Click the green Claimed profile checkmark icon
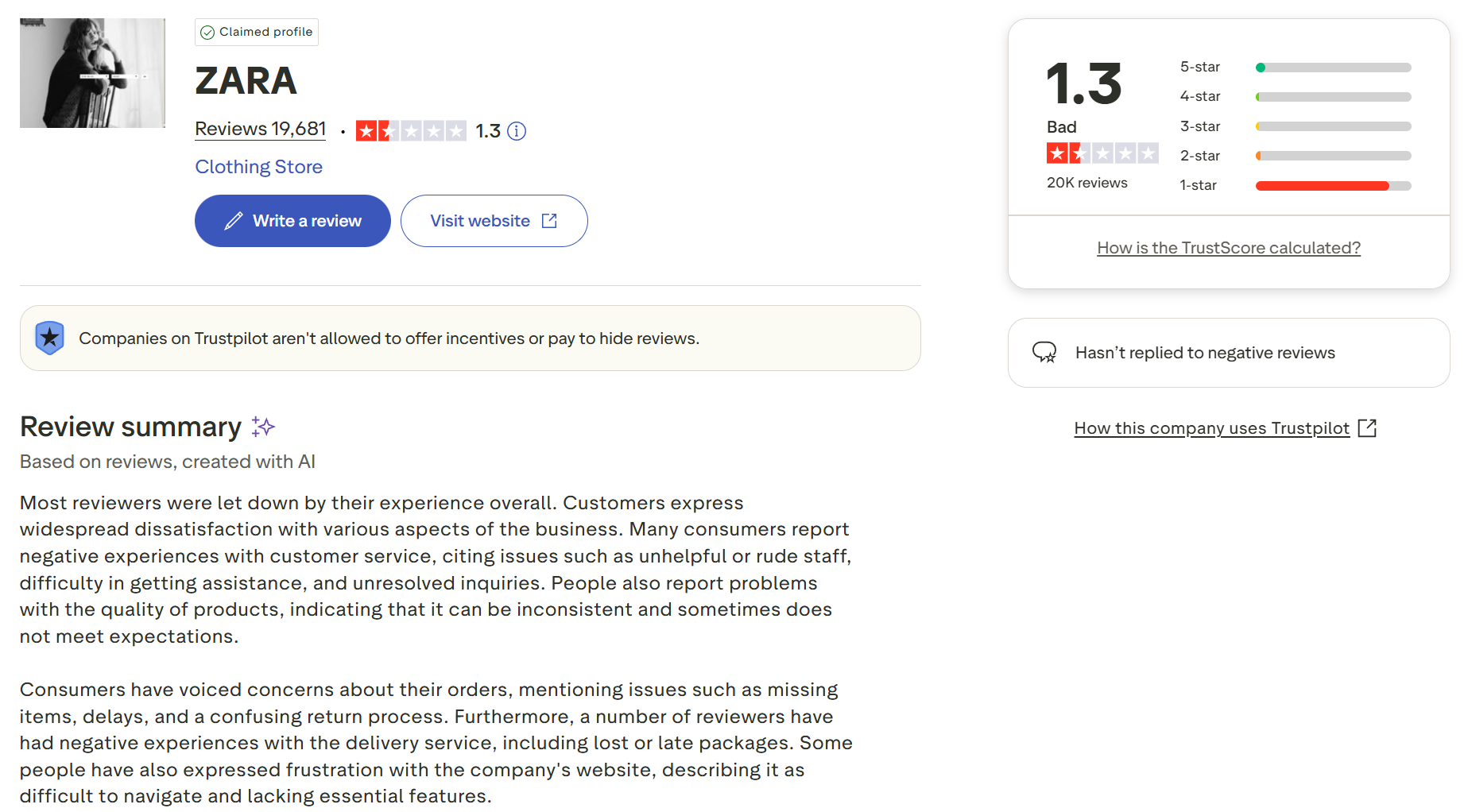 point(207,33)
